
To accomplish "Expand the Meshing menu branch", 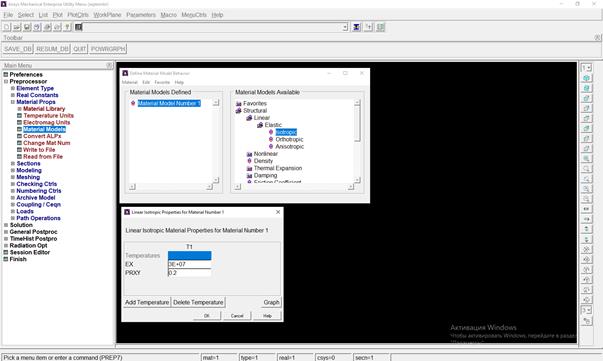I will [x=13, y=177].
